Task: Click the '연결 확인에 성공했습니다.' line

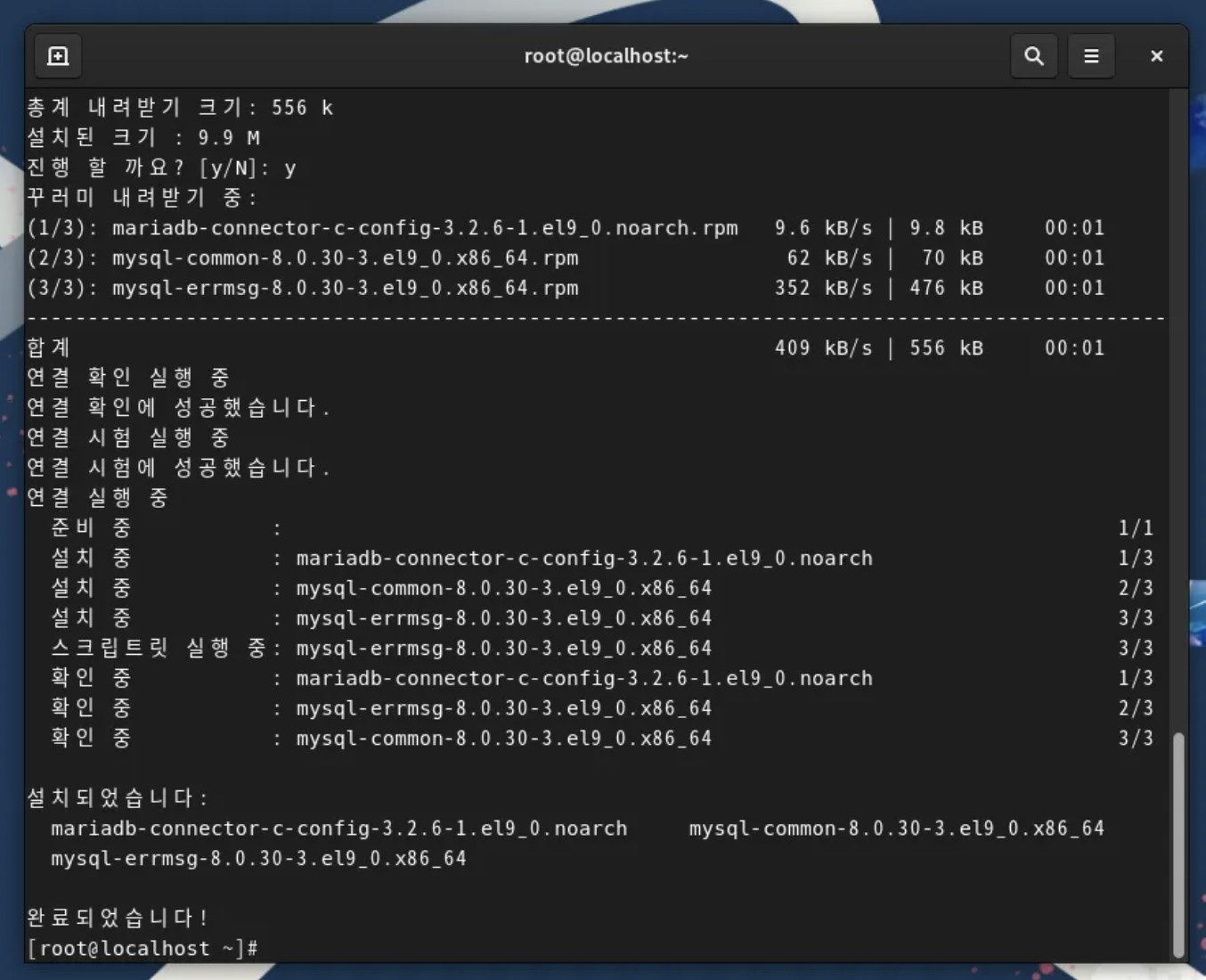Action: [178, 408]
